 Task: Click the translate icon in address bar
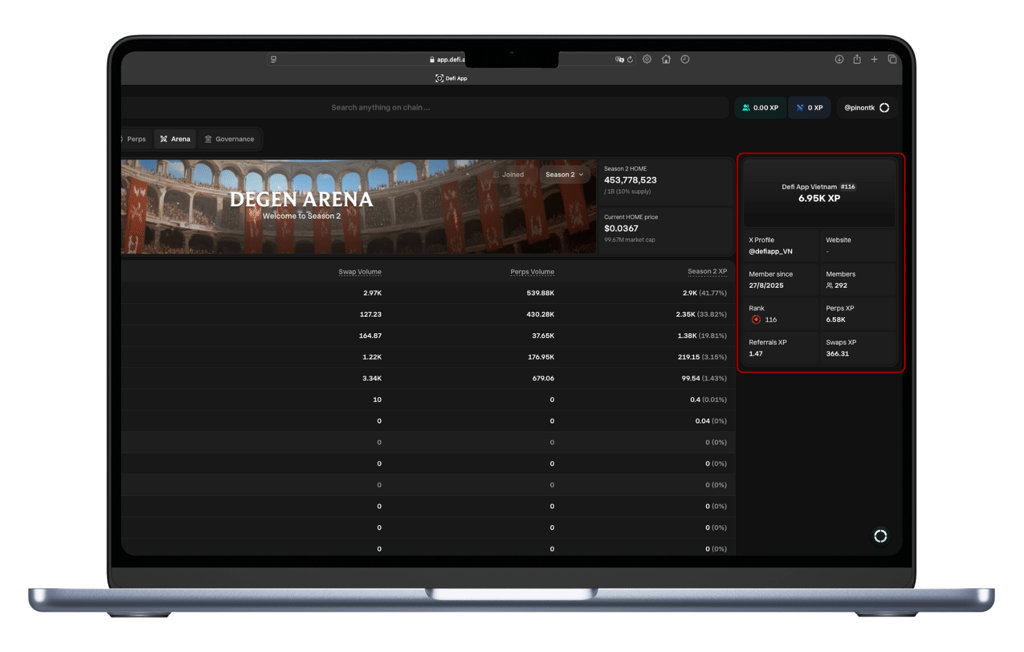[x=619, y=59]
